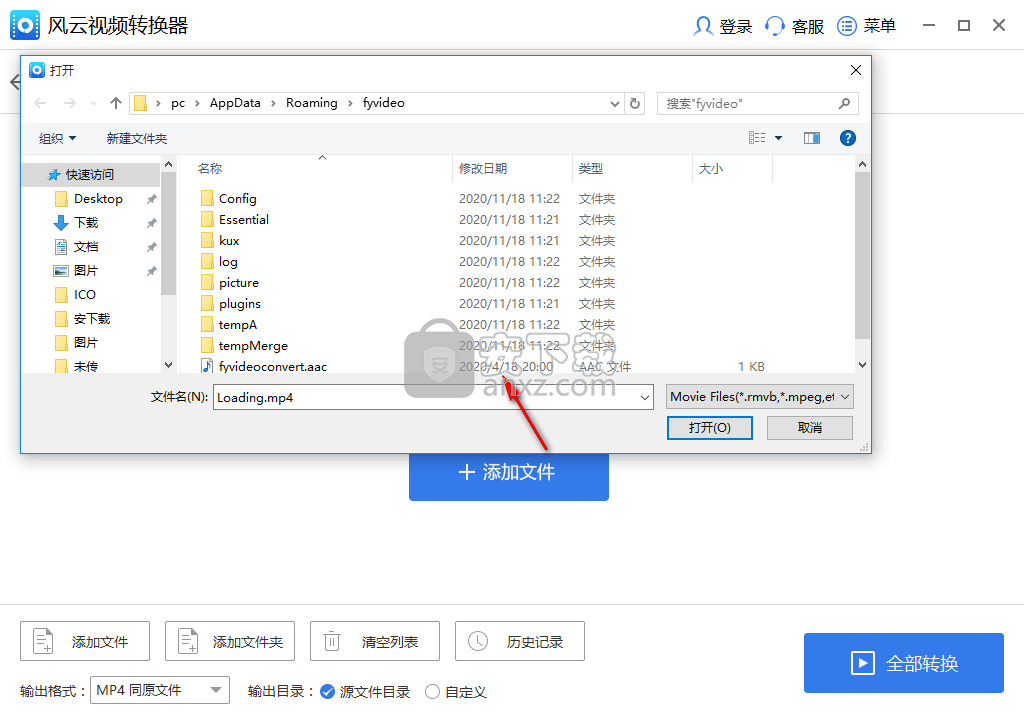Open the ICO folder in sidebar
The width and height of the screenshot is (1024, 720).
point(84,295)
